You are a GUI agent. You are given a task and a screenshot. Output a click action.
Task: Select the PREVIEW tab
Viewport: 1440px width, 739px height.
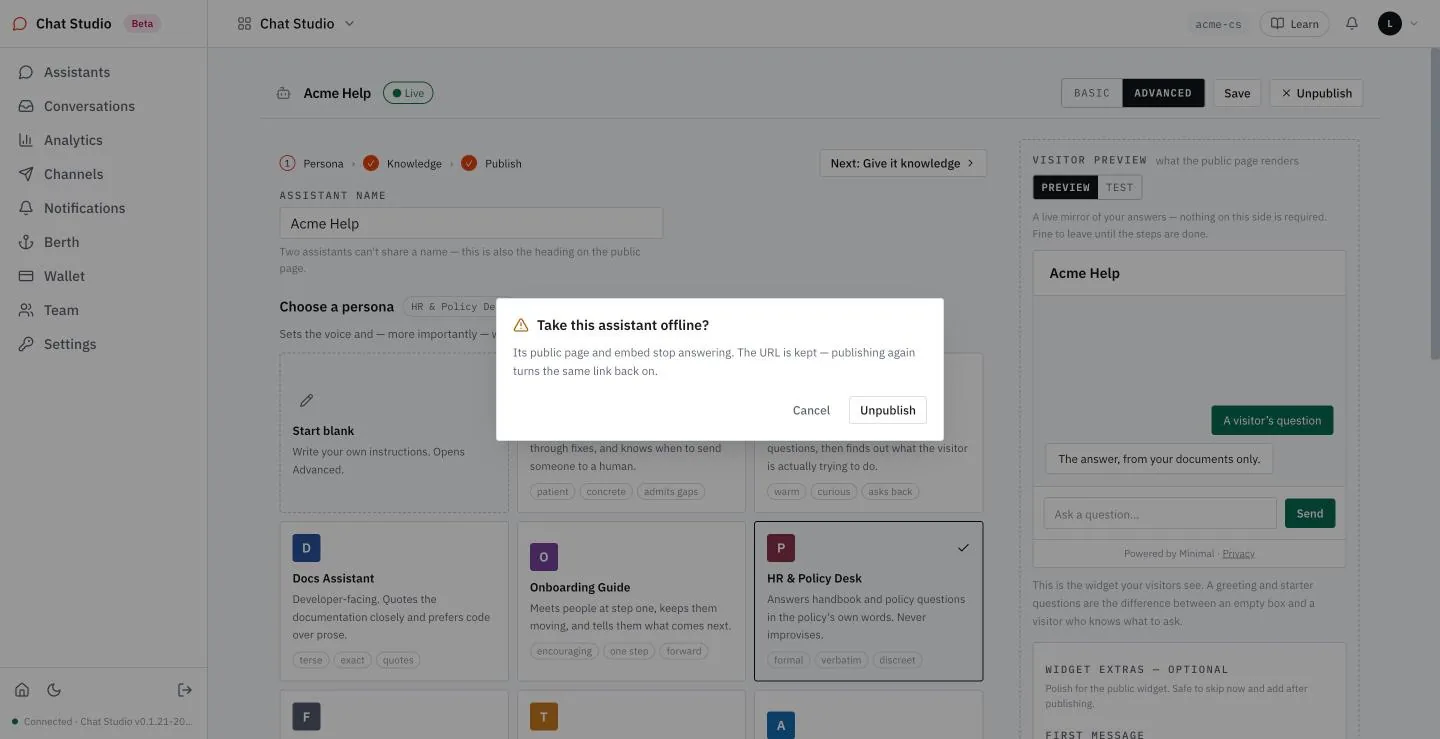(1066, 187)
